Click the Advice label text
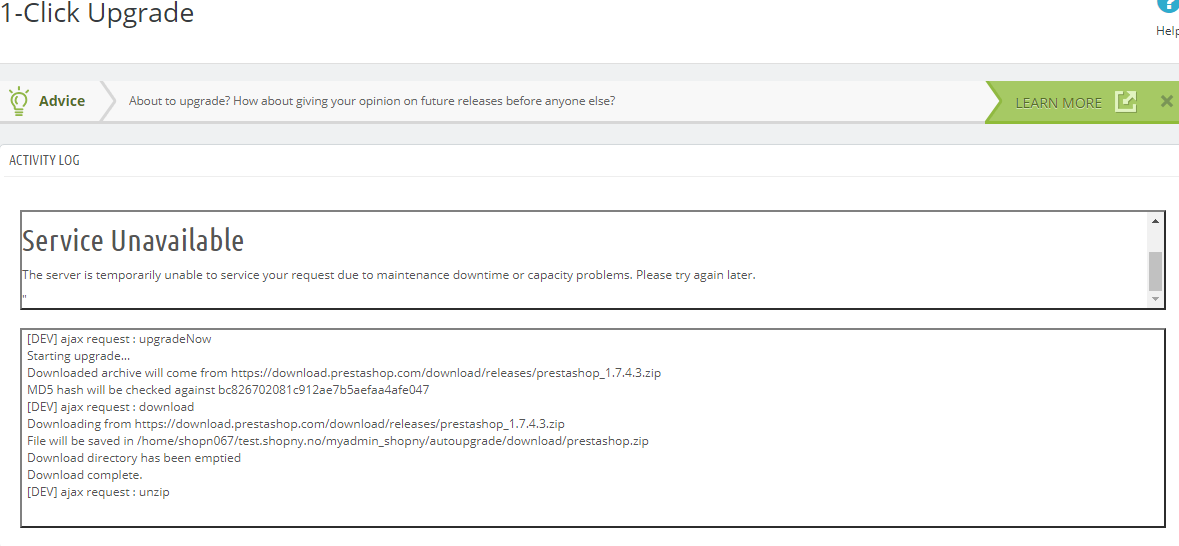The width and height of the screenshot is (1179, 546). click(x=62, y=101)
